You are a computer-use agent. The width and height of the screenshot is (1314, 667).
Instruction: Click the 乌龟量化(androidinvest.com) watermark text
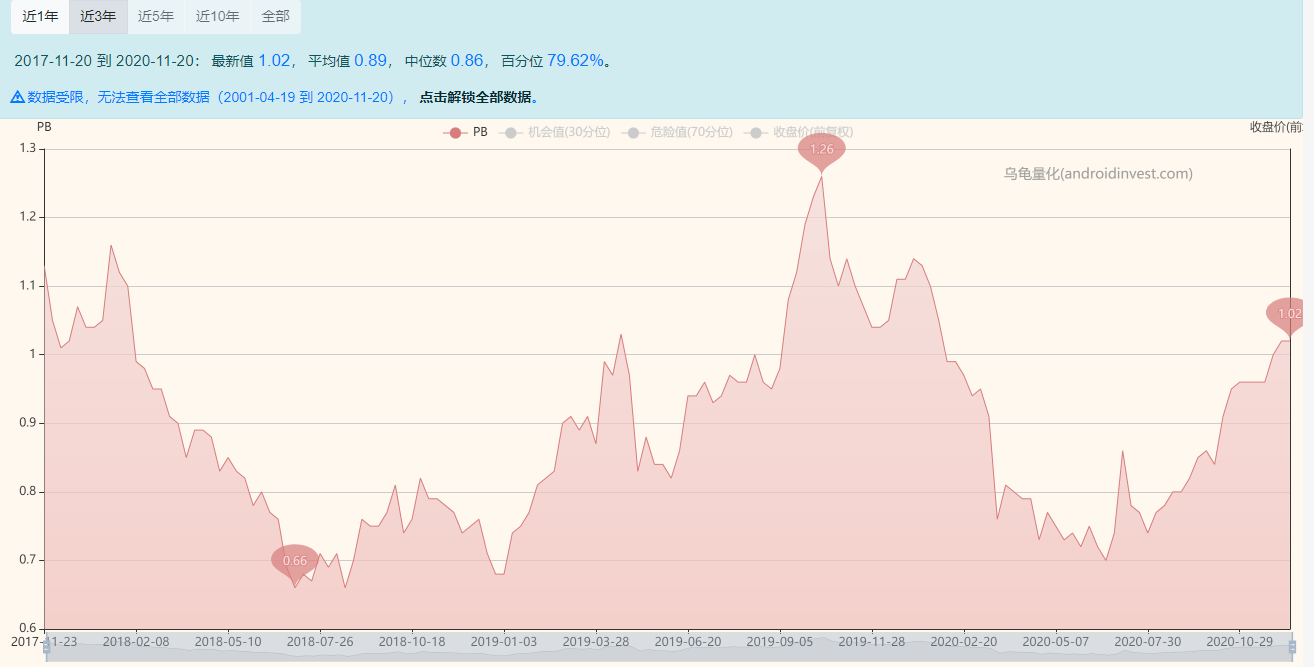(1098, 173)
